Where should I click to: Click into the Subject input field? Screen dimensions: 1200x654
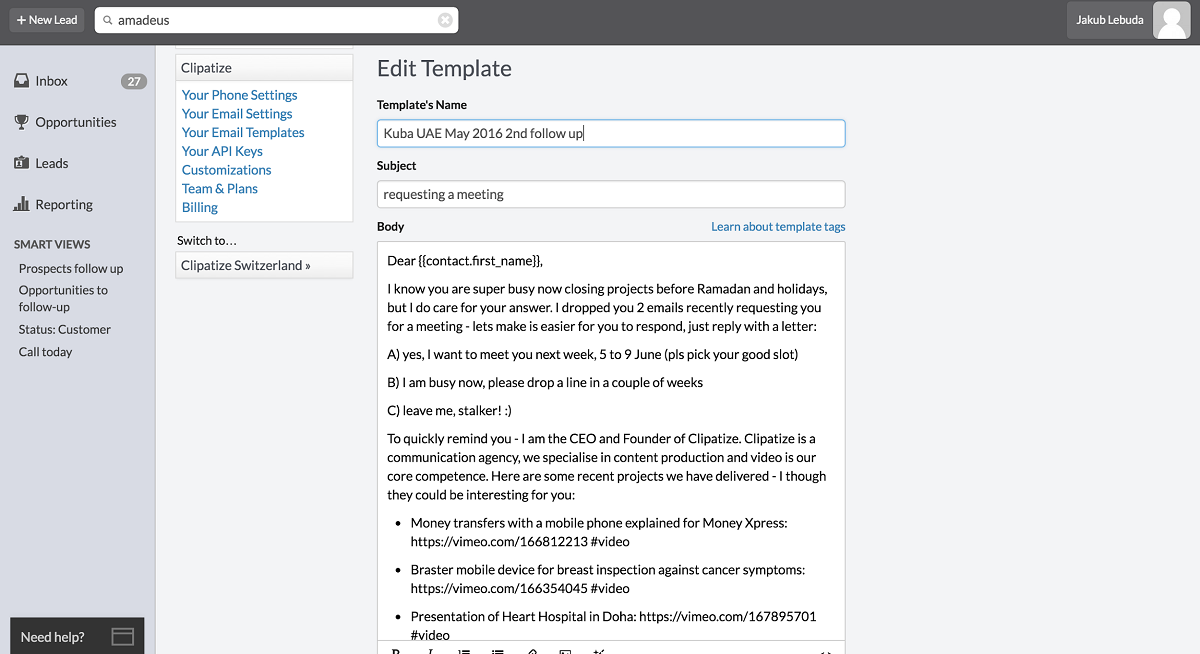click(x=610, y=194)
